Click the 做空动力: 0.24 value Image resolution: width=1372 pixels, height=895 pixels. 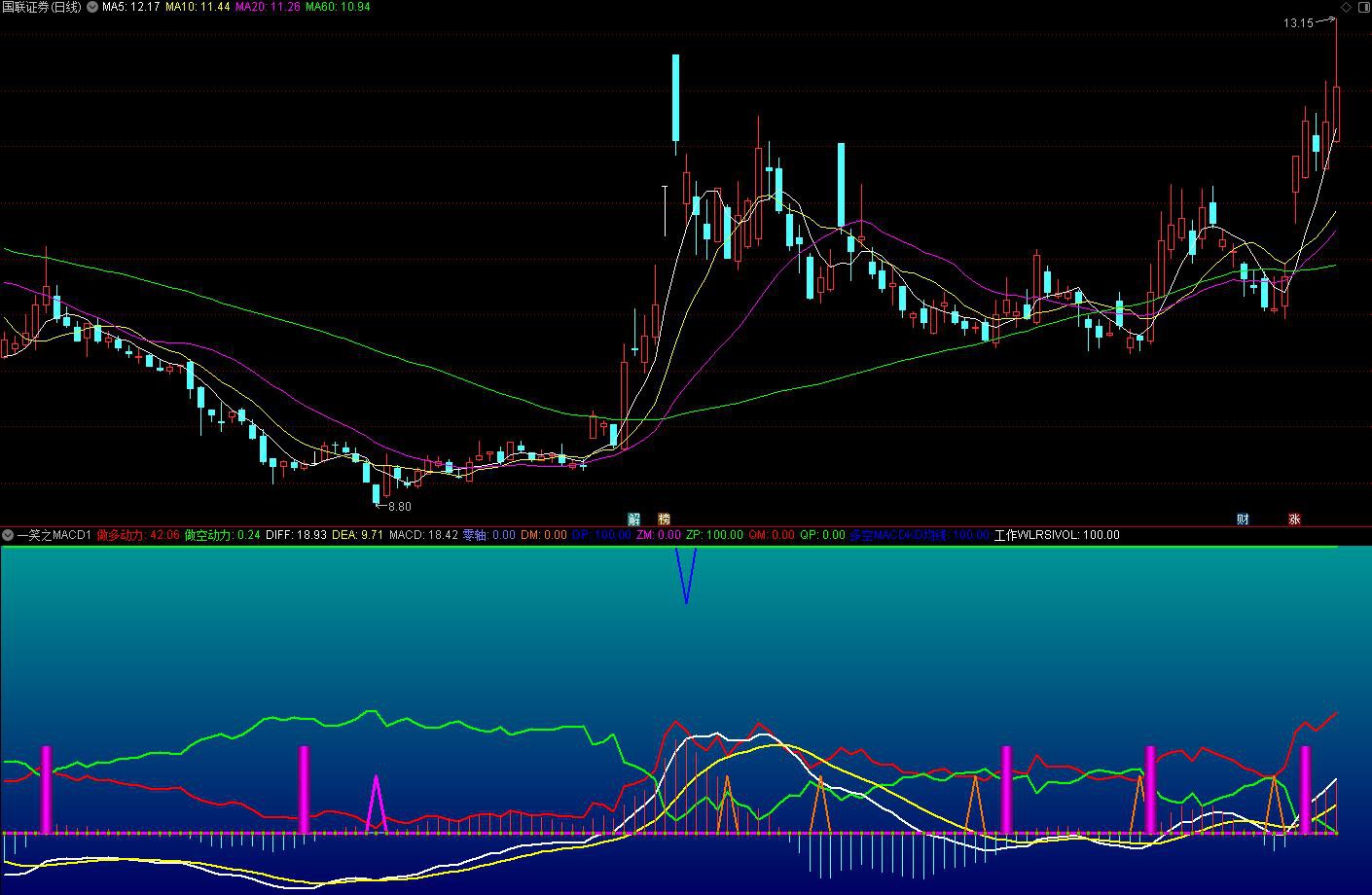pyautogui.click(x=223, y=535)
